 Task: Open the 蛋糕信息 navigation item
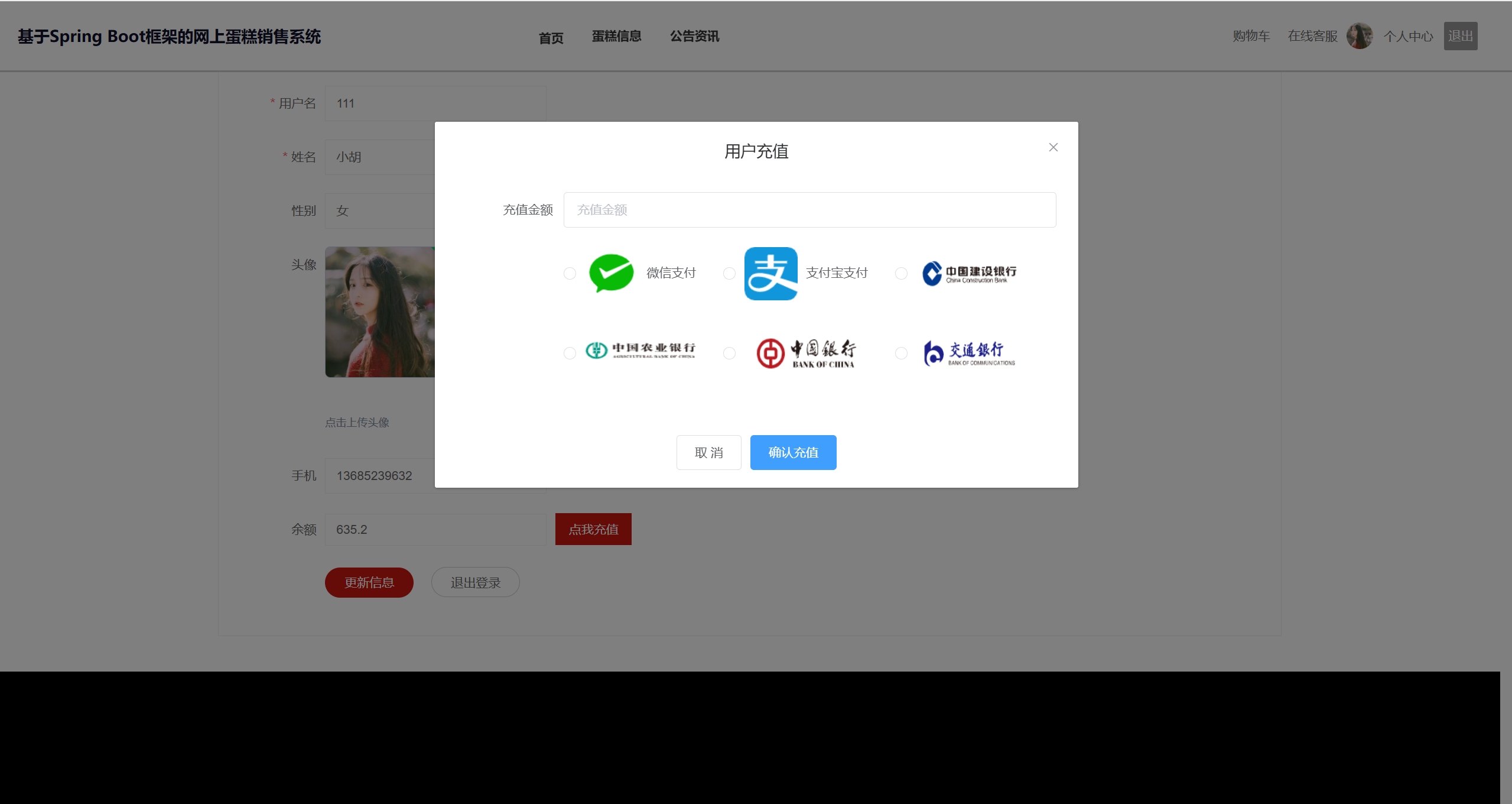[616, 36]
